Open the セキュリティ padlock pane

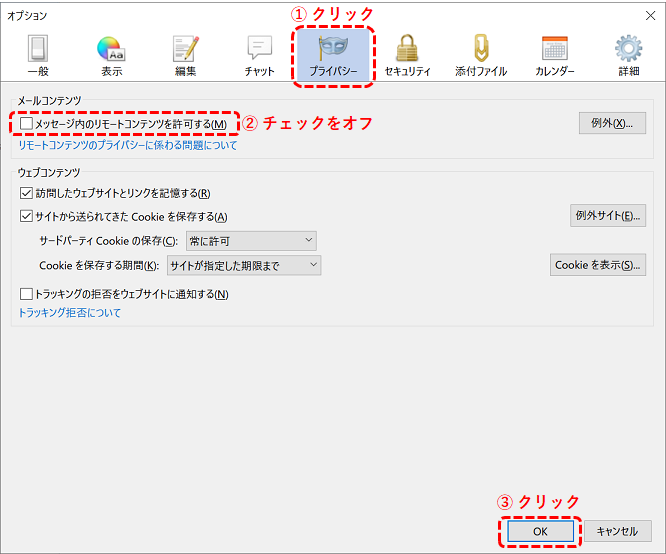[407, 56]
